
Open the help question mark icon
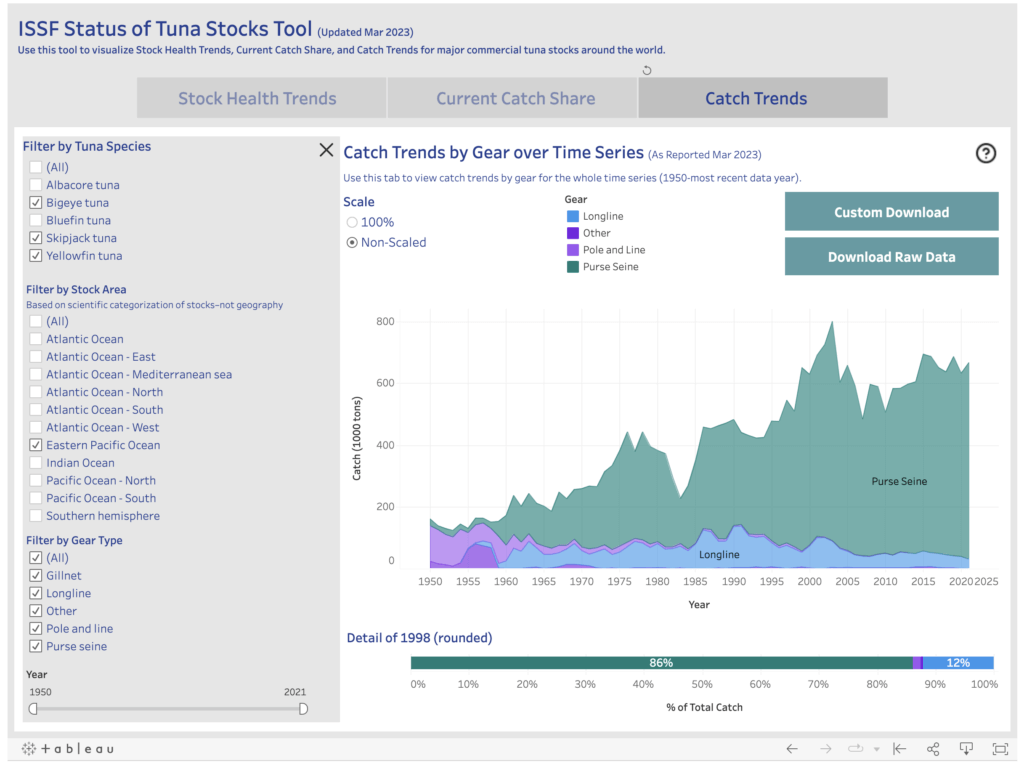(985, 153)
